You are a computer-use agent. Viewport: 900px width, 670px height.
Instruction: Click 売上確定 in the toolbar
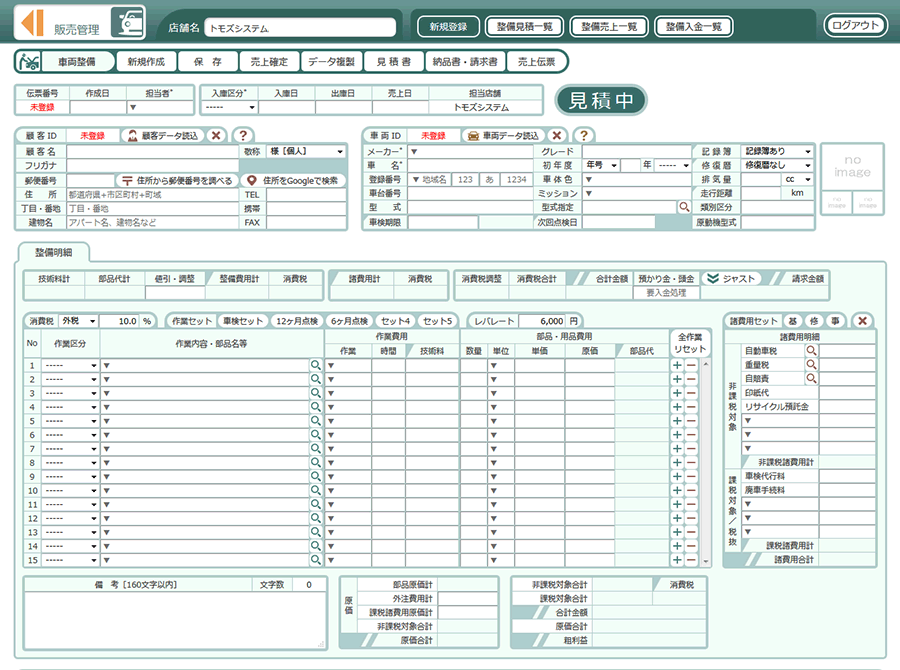pos(269,61)
